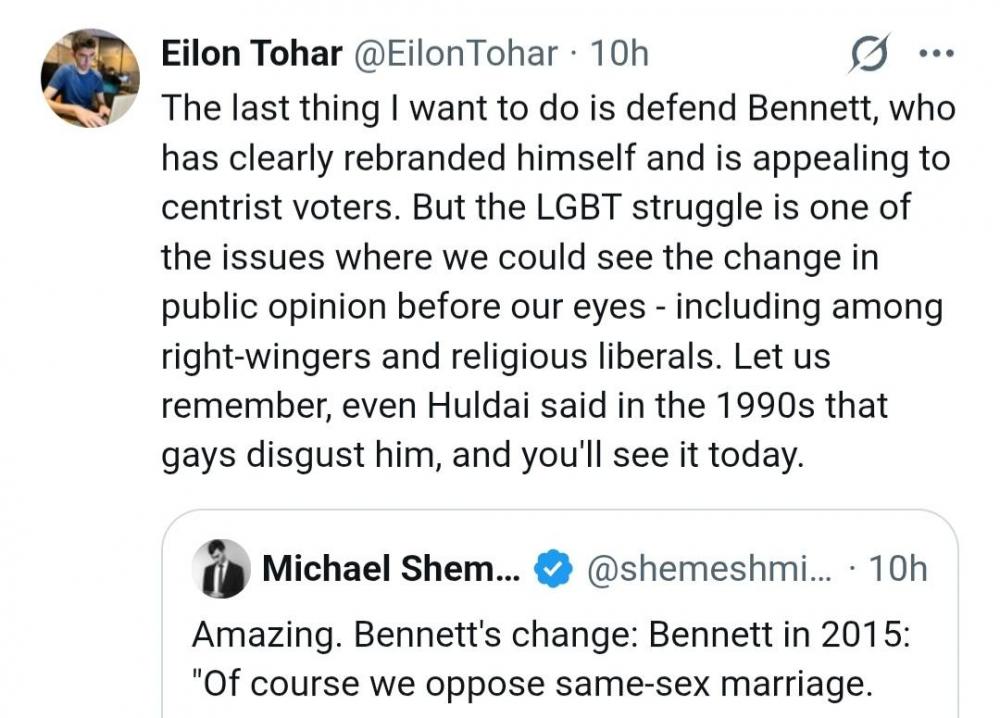Viewport: 1000px width, 718px height.
Task: Click Michael Shemesh's small avatar
Action: pyautogui.click(x=220, y=570)
